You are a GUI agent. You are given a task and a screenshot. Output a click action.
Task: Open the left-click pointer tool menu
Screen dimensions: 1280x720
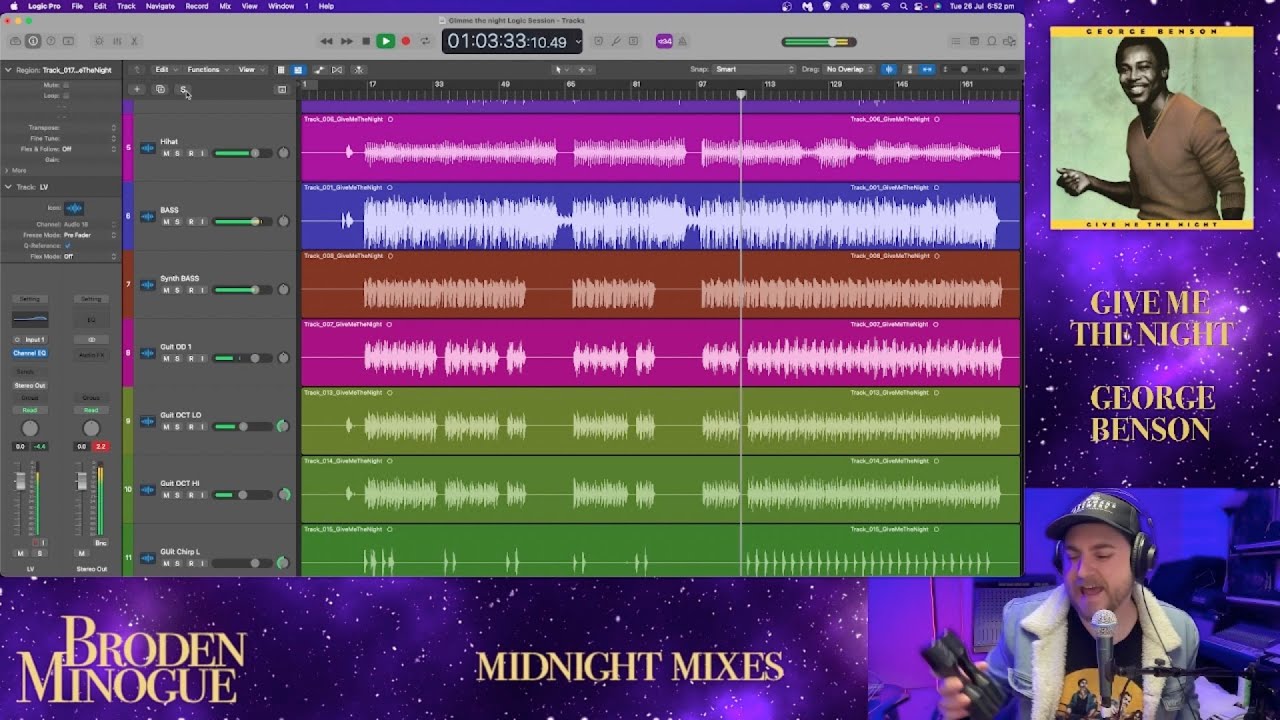click(560, 70)
